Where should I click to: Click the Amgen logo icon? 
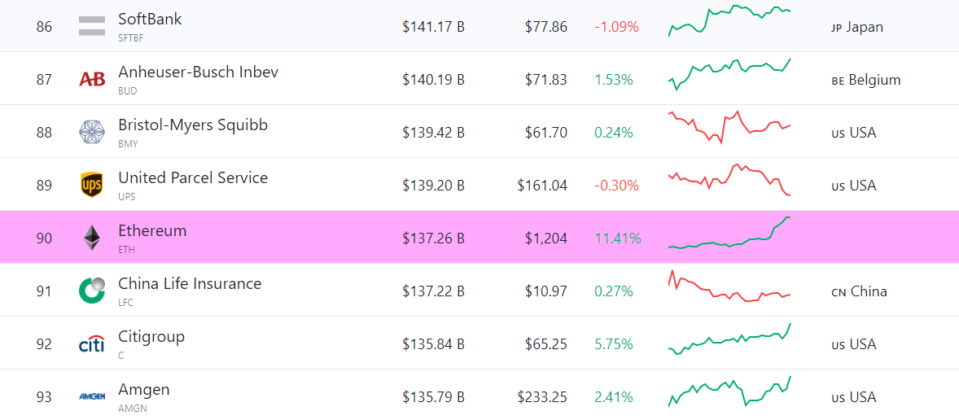tap(92, 396)
